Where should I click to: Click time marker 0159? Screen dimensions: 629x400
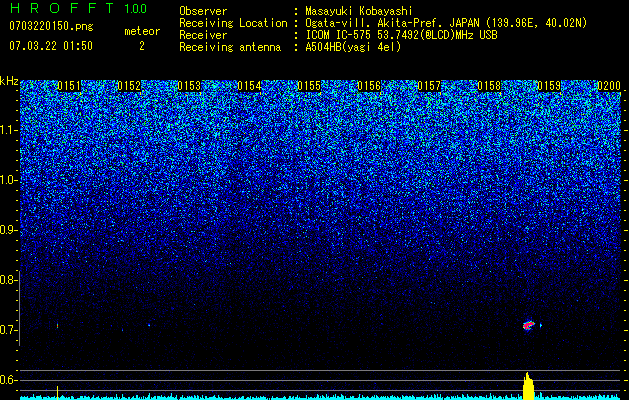click(549, 86)
